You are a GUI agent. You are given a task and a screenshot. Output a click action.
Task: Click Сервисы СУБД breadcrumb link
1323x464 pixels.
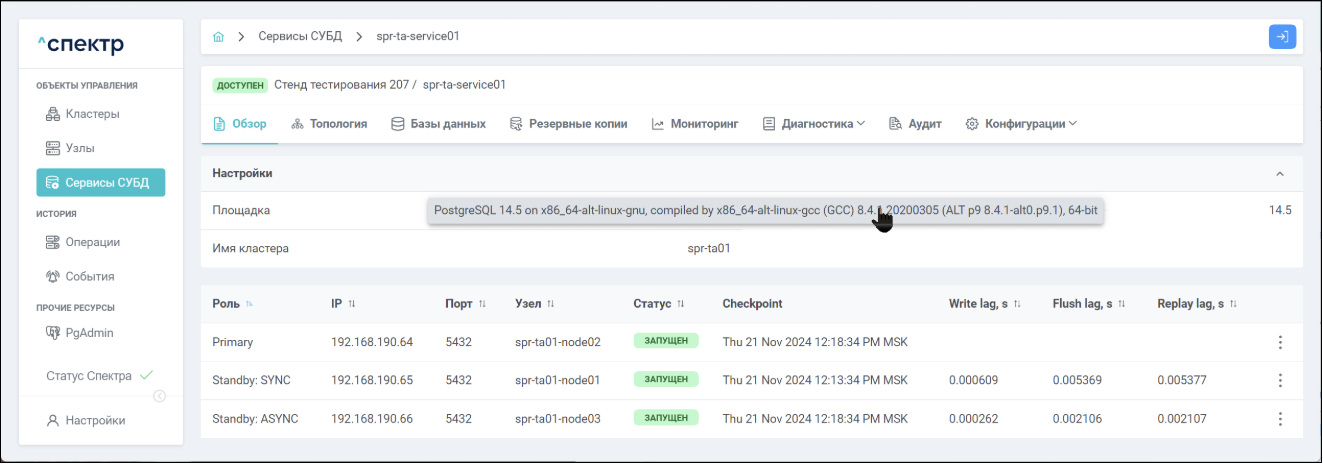pyautogui.click(x=300, y=37)
